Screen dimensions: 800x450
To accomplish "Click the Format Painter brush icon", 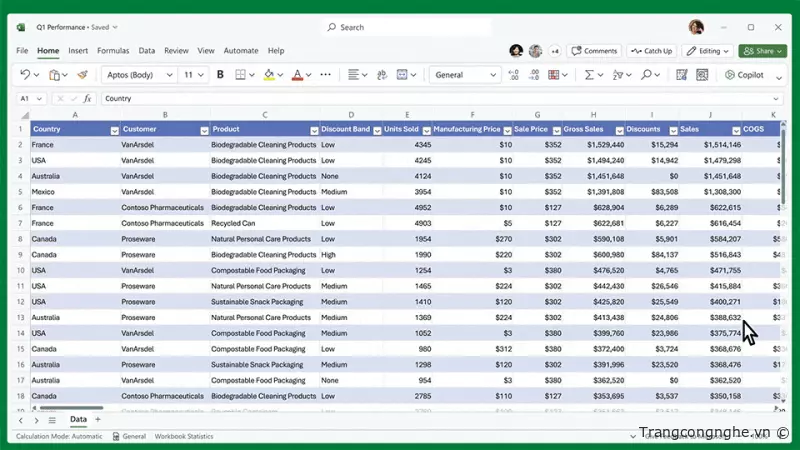I will point(82,75).
